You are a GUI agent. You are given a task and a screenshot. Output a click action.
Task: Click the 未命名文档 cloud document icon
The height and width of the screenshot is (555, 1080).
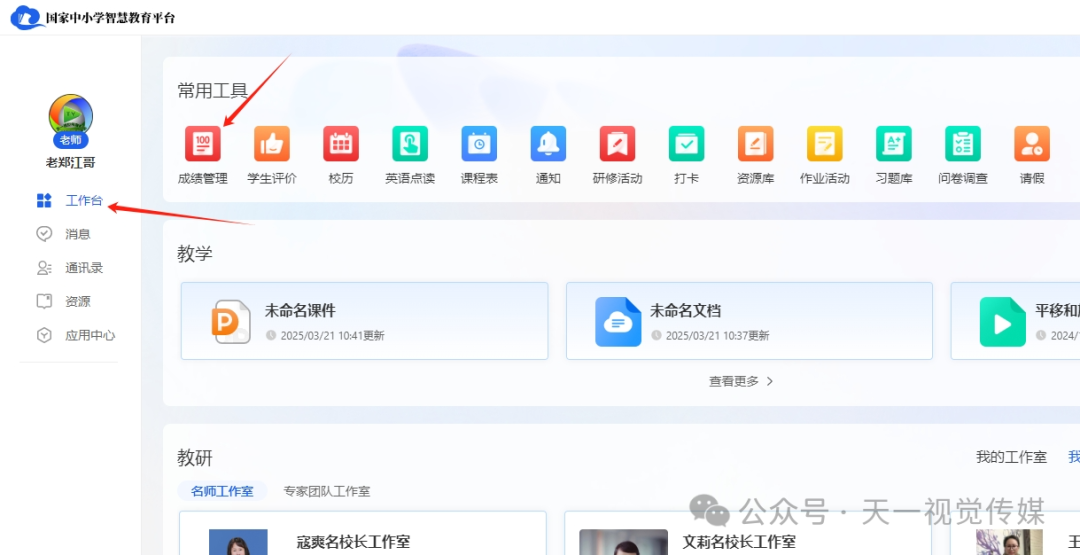click(618, 322)
